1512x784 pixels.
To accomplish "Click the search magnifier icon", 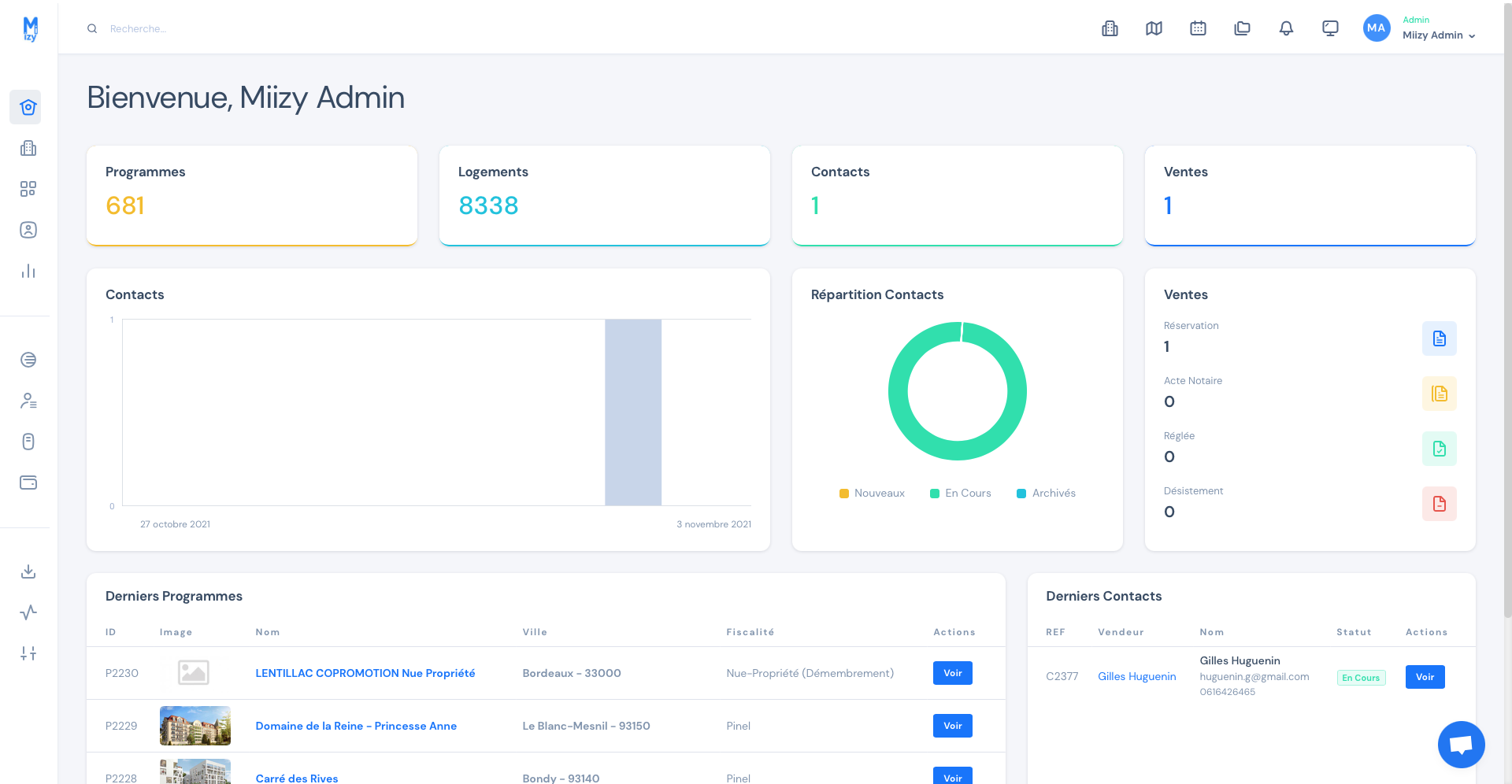I will point(92,28).
